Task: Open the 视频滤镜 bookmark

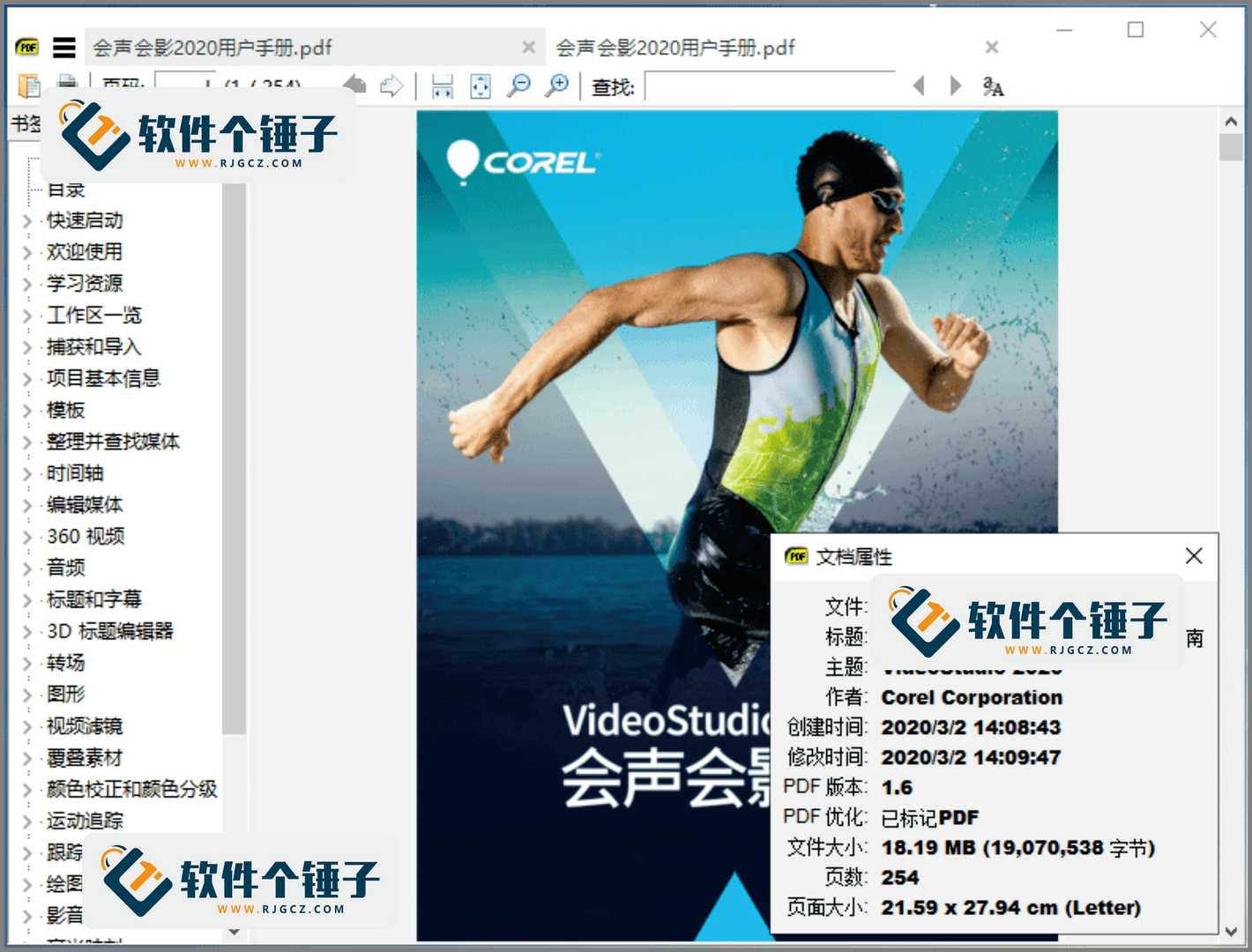Action: [85, 726]
